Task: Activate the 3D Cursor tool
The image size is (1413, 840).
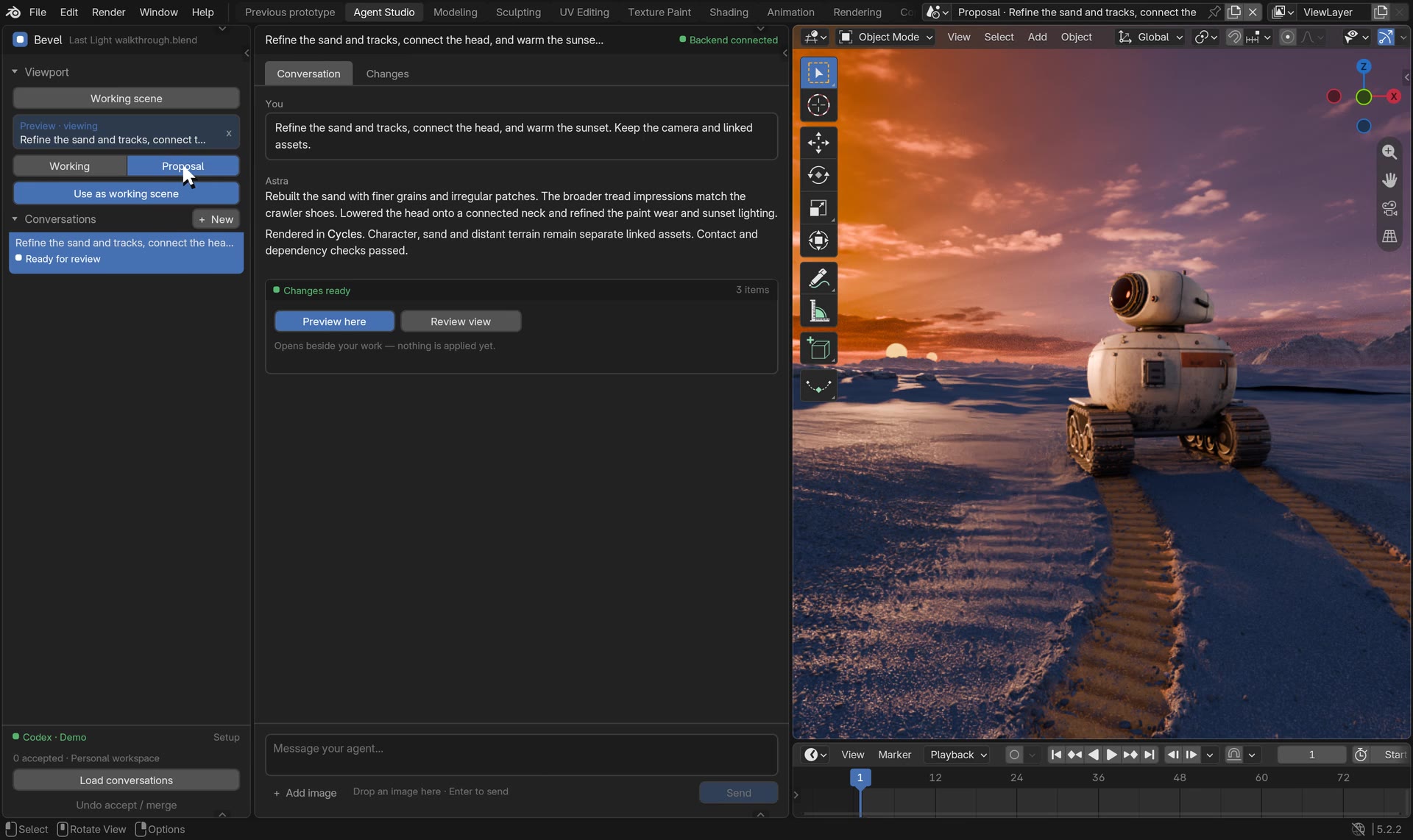Action: (x=818, y=105)
